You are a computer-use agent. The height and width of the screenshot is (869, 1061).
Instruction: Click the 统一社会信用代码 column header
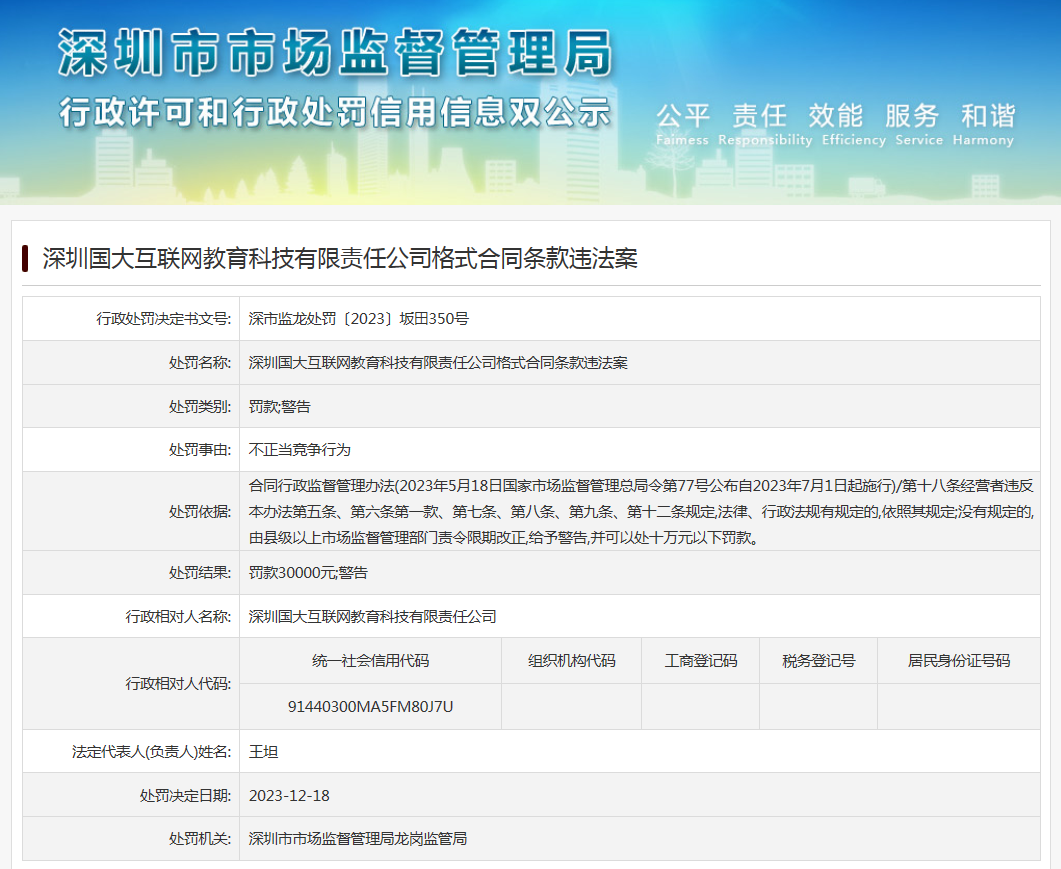point(371,661)
